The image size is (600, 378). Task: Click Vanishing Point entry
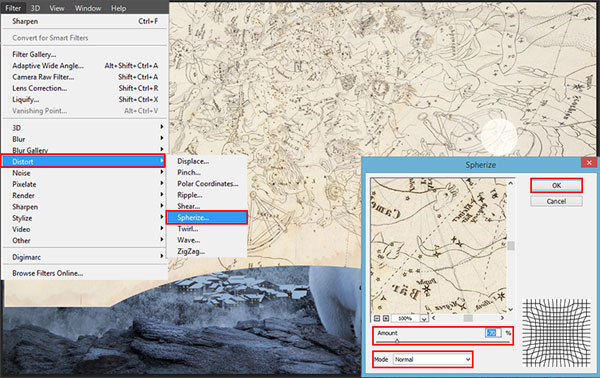tap(85, 111)
